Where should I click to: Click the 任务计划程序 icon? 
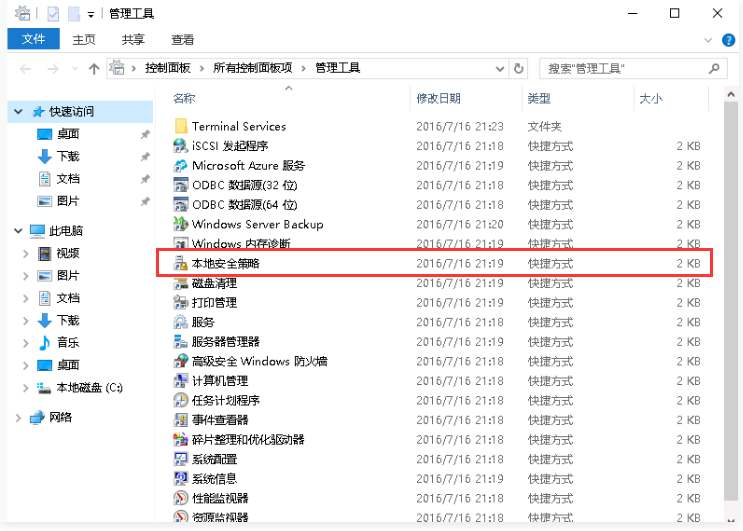tap(181, 400)
